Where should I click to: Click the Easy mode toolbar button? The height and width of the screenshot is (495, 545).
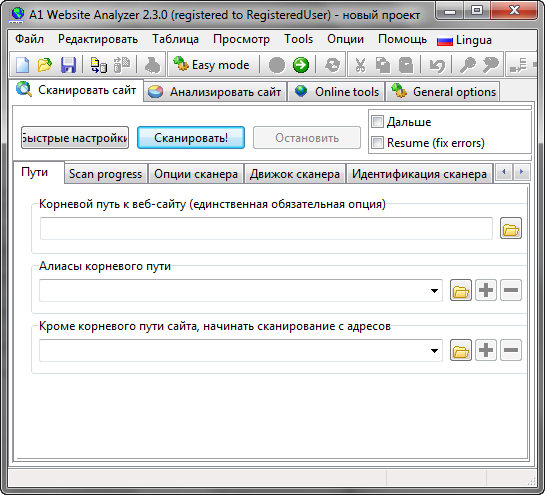point(213,65)
